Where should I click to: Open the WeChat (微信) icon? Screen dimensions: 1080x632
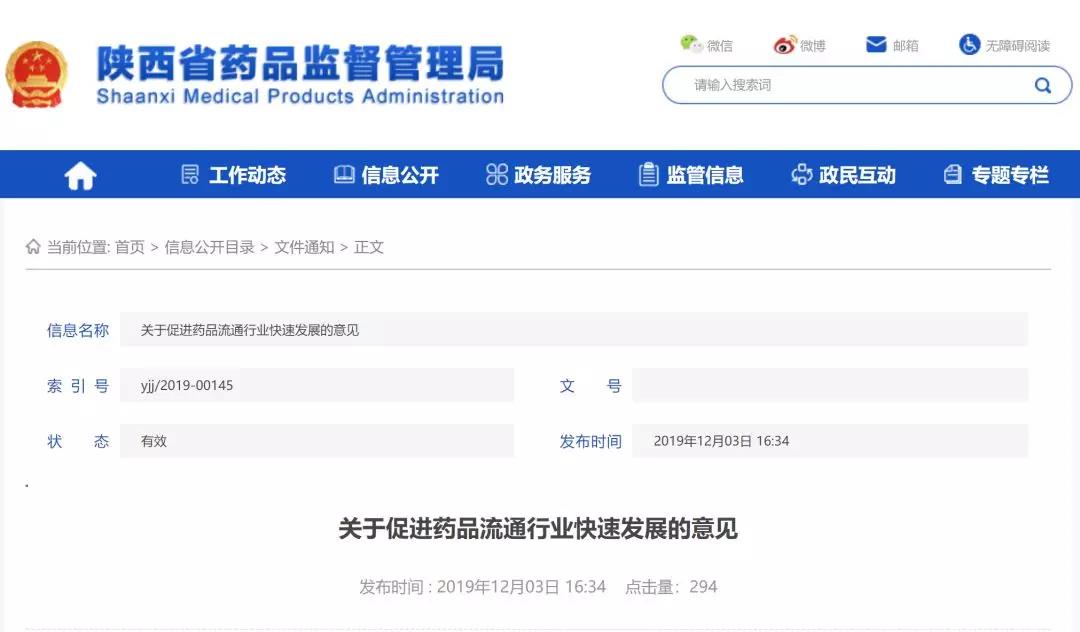691,44
